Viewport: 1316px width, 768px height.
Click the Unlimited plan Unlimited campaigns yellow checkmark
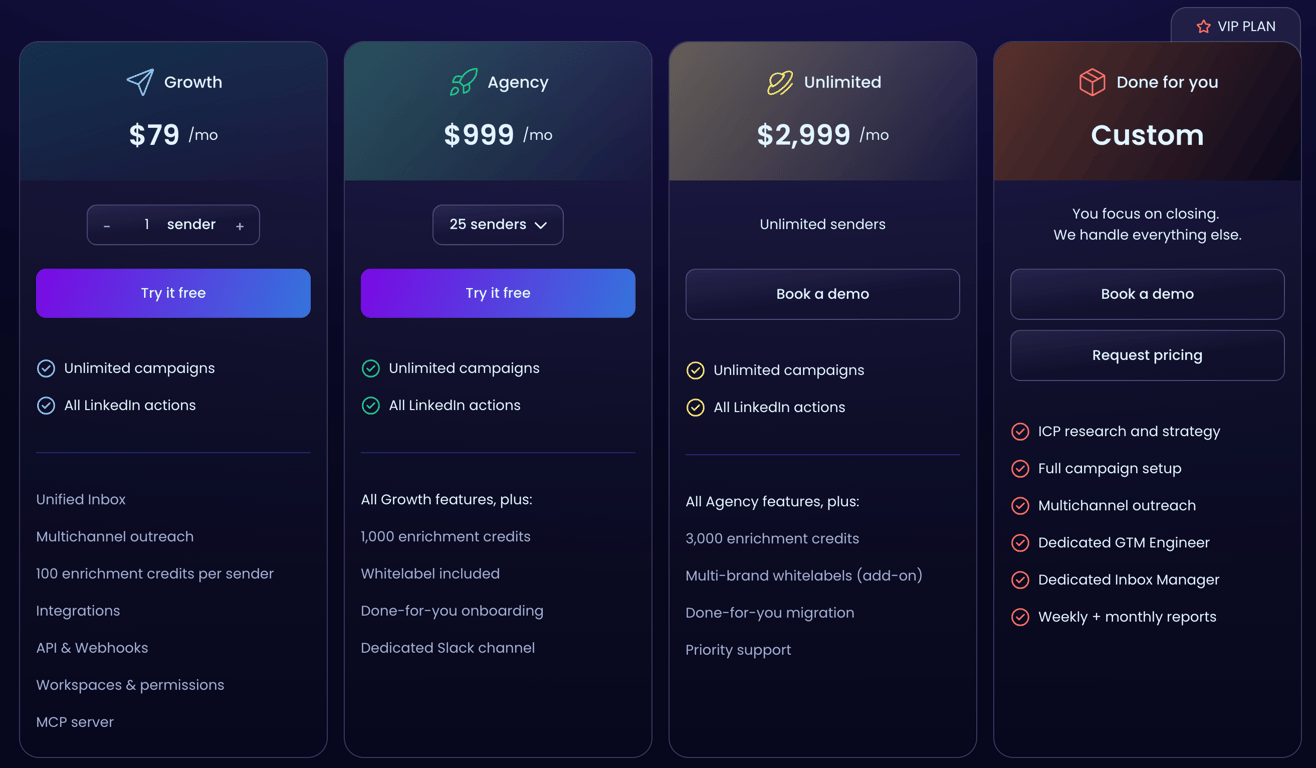click(696, 371)
